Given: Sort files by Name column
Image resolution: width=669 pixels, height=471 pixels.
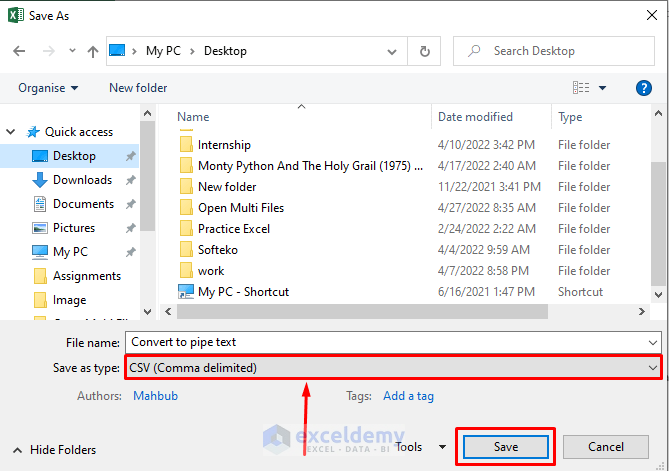Looking at the screenshot, I should pyautogui.click(x=193, y=117).
